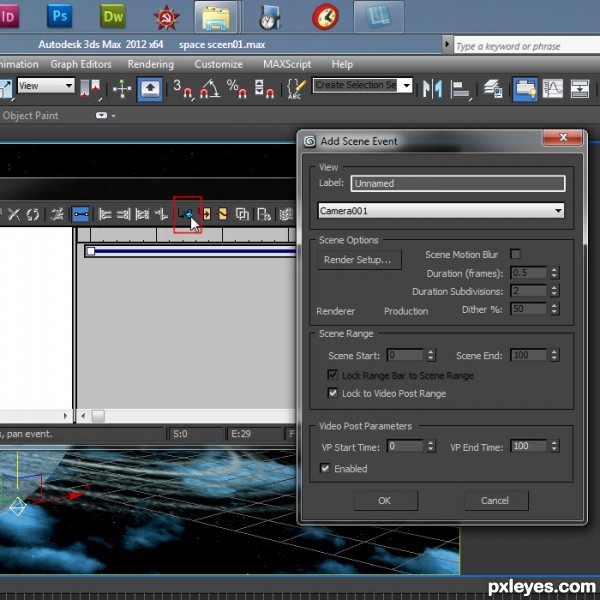This screenshot has width=600, height=600.
Task: Click the Add Image Layer Event icon
Action: pos(242,214)
